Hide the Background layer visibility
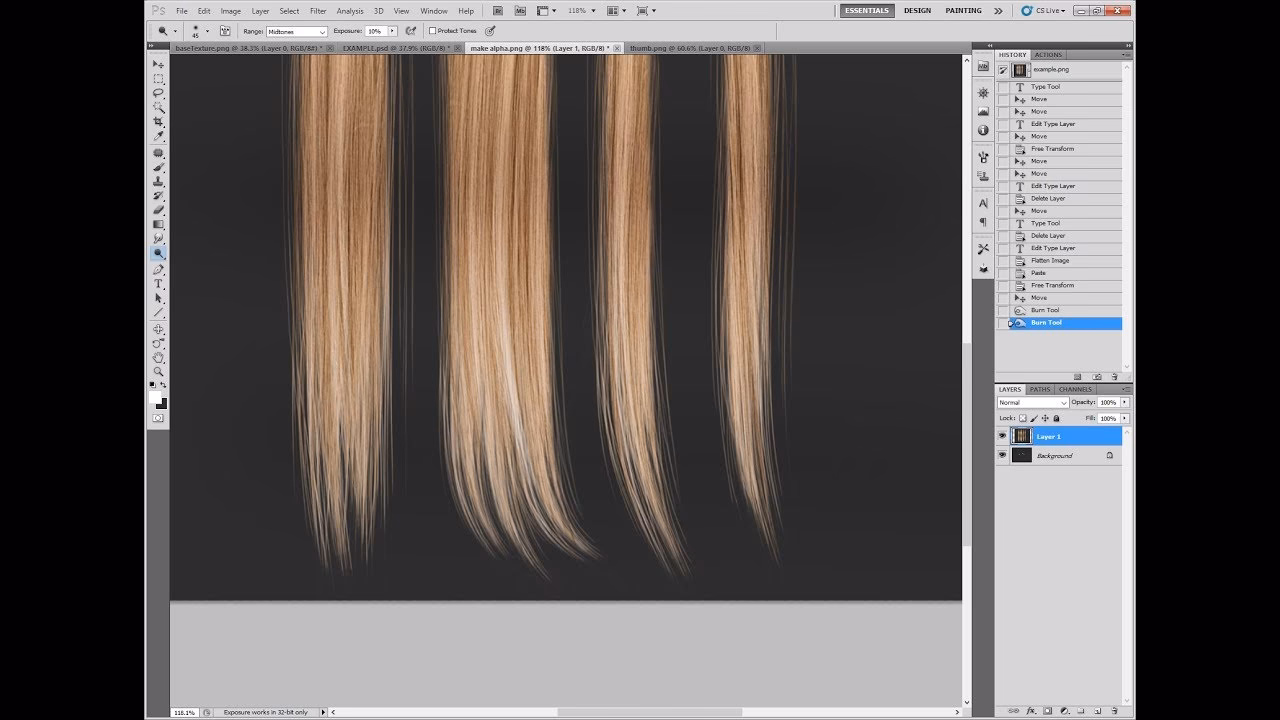 pyautogui.click(x=1002, y=454)
